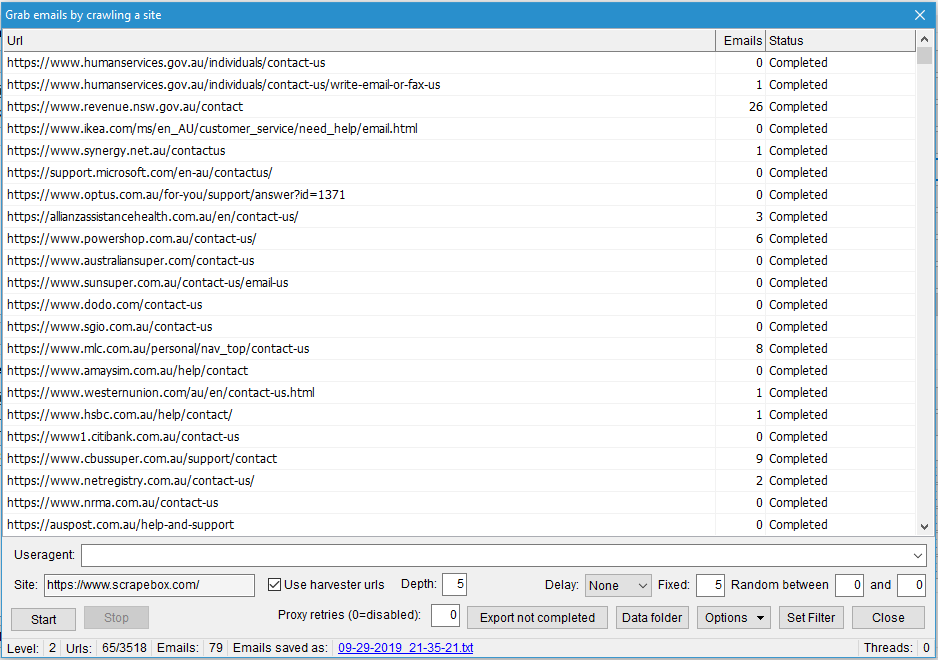This screenshot has height=660, width=938.
Task: Select the powershop.com.au contact-us row
Action: pyautogui.click(x=459, y=239)
